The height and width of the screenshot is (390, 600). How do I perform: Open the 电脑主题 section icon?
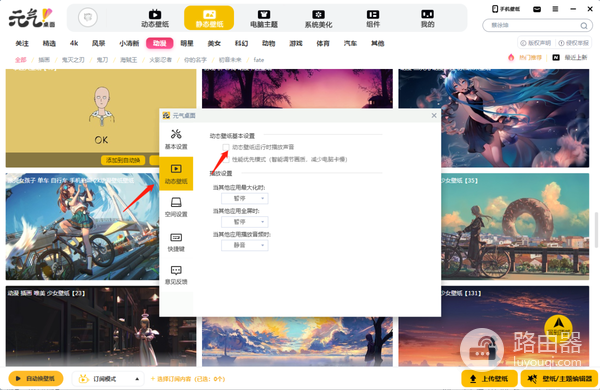(x=264, y=18)
